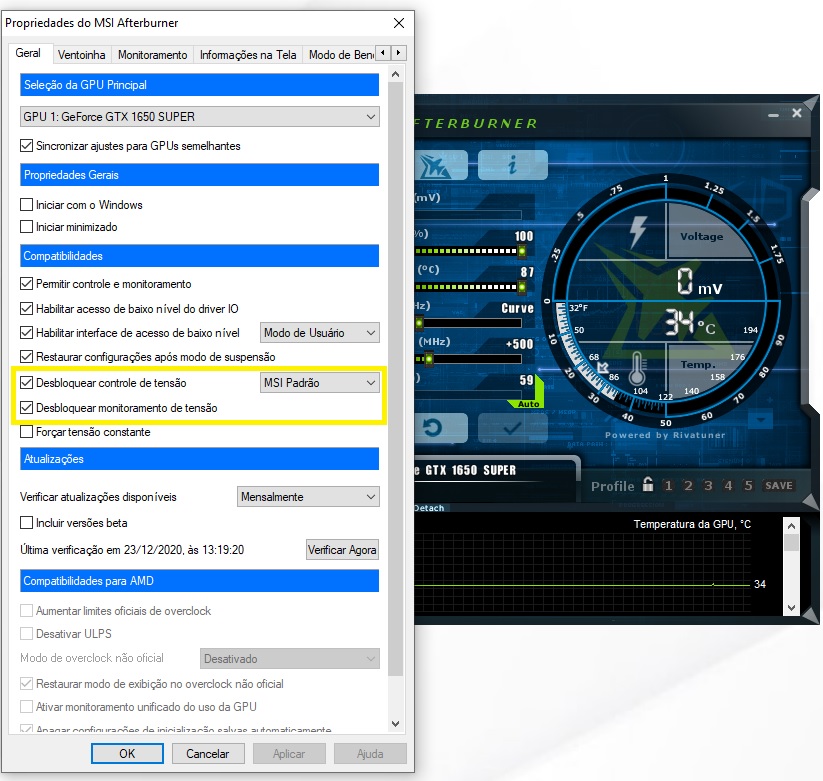Open the Mensalmente update frequency dropdown
This screenshot has width=823, height=781.
click(x=308, y=497)
